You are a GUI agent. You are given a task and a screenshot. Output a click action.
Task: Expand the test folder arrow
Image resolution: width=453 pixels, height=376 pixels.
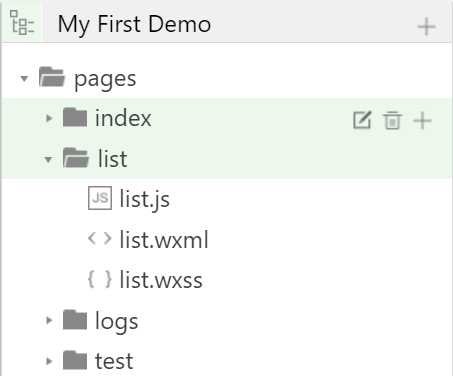[x=49, y=361]
